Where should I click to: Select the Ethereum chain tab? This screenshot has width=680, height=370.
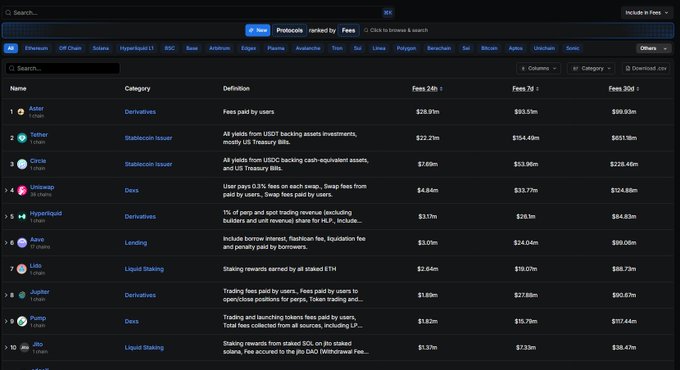(x=36, y=48)
